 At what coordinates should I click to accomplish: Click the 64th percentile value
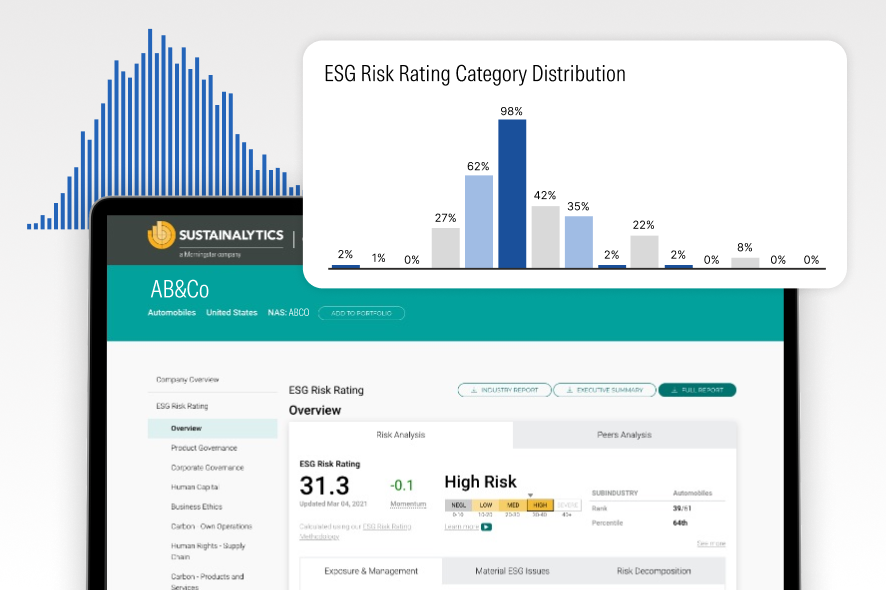(x=680, y=523)
